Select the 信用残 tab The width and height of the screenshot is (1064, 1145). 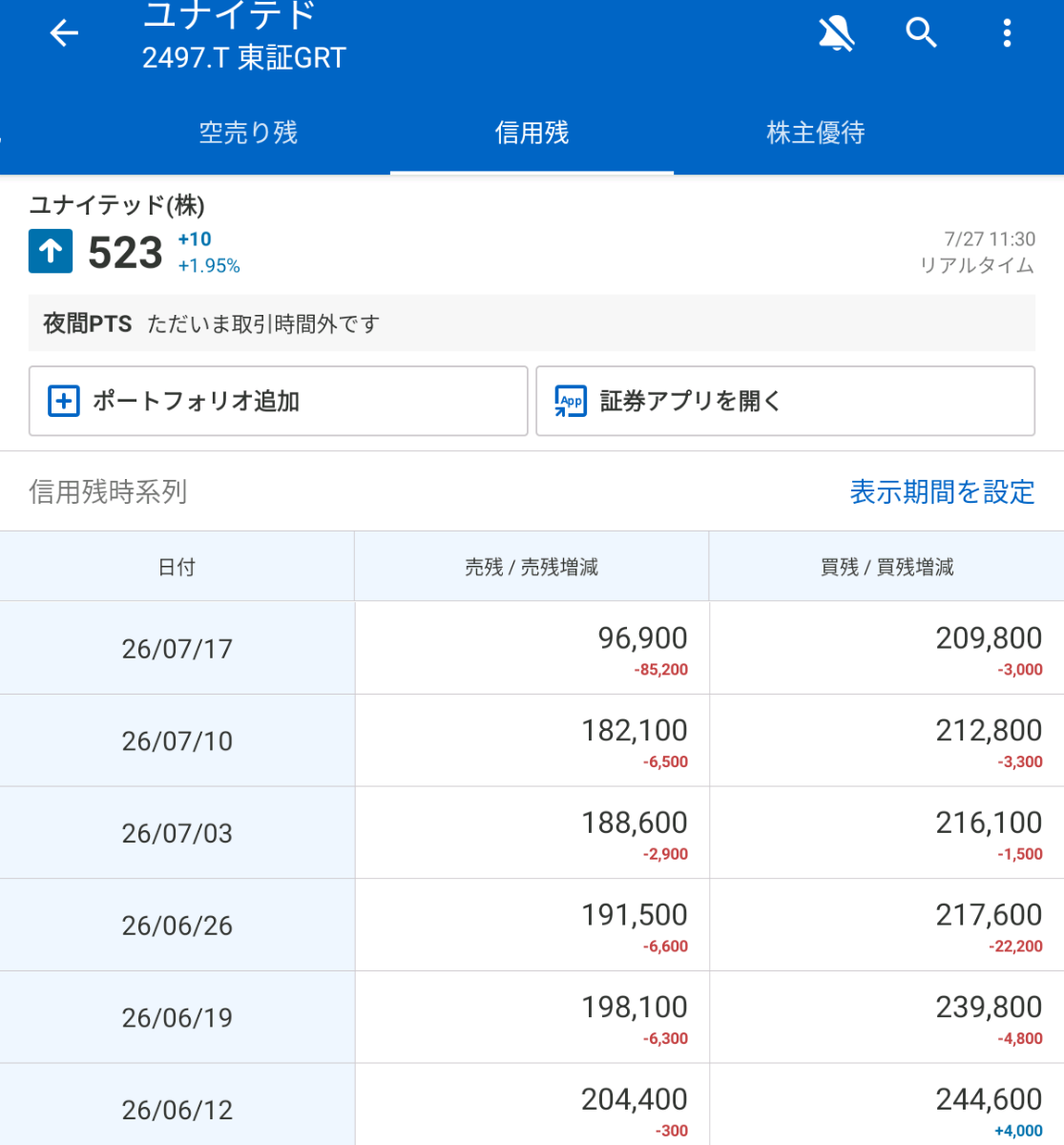532,133
